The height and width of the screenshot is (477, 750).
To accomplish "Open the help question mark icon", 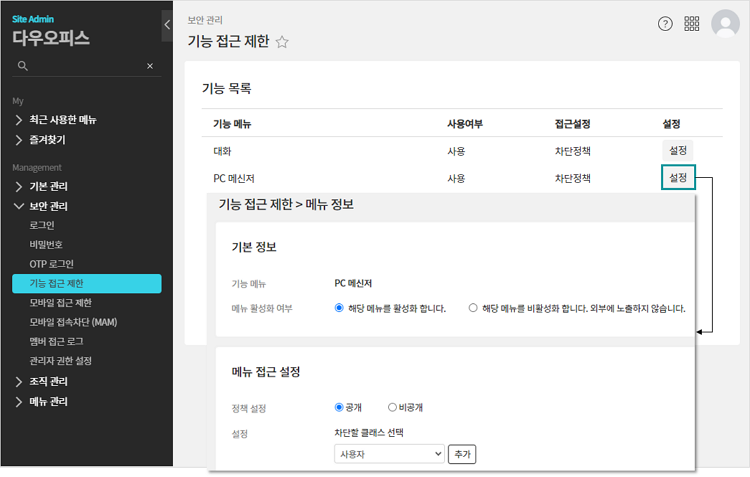I will [665, 23].
